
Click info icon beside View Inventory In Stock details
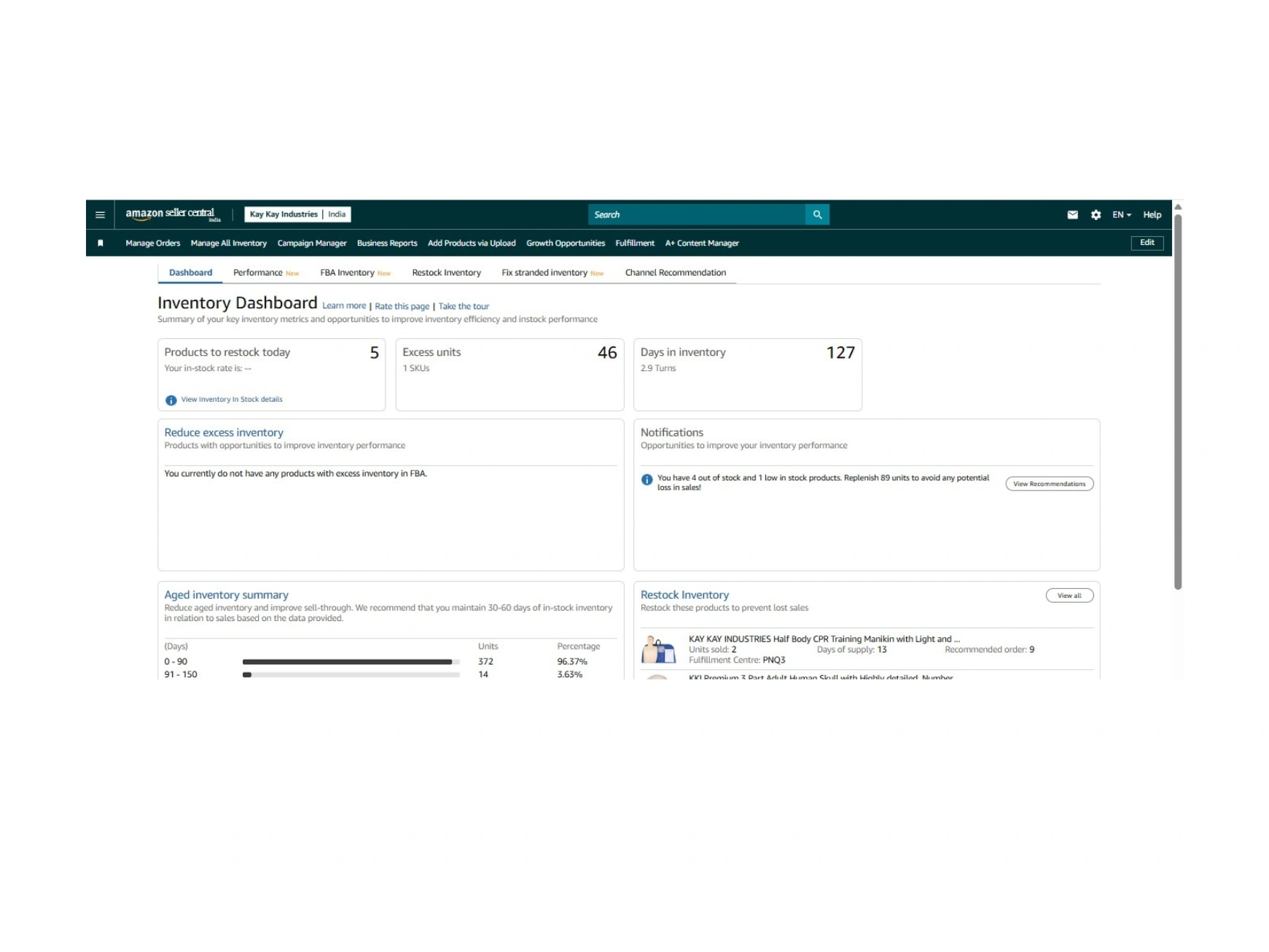coord(171,400)
